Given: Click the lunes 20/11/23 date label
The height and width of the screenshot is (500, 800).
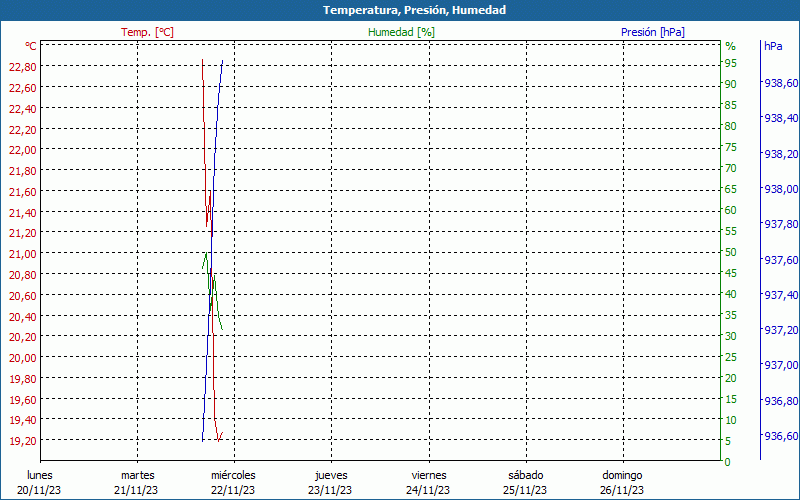Looking at the screenshot, I should pos(39,483).
